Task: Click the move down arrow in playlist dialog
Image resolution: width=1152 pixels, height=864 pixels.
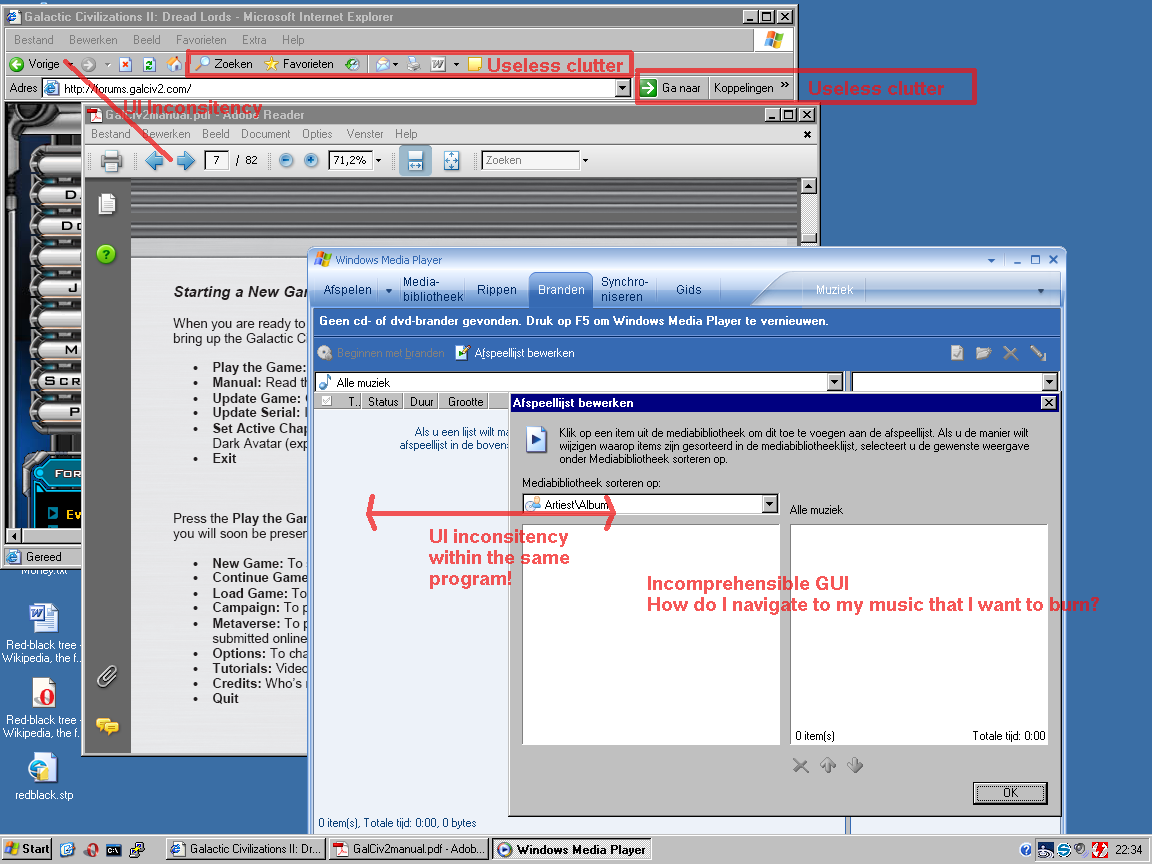Action: (x=854, y=766)
